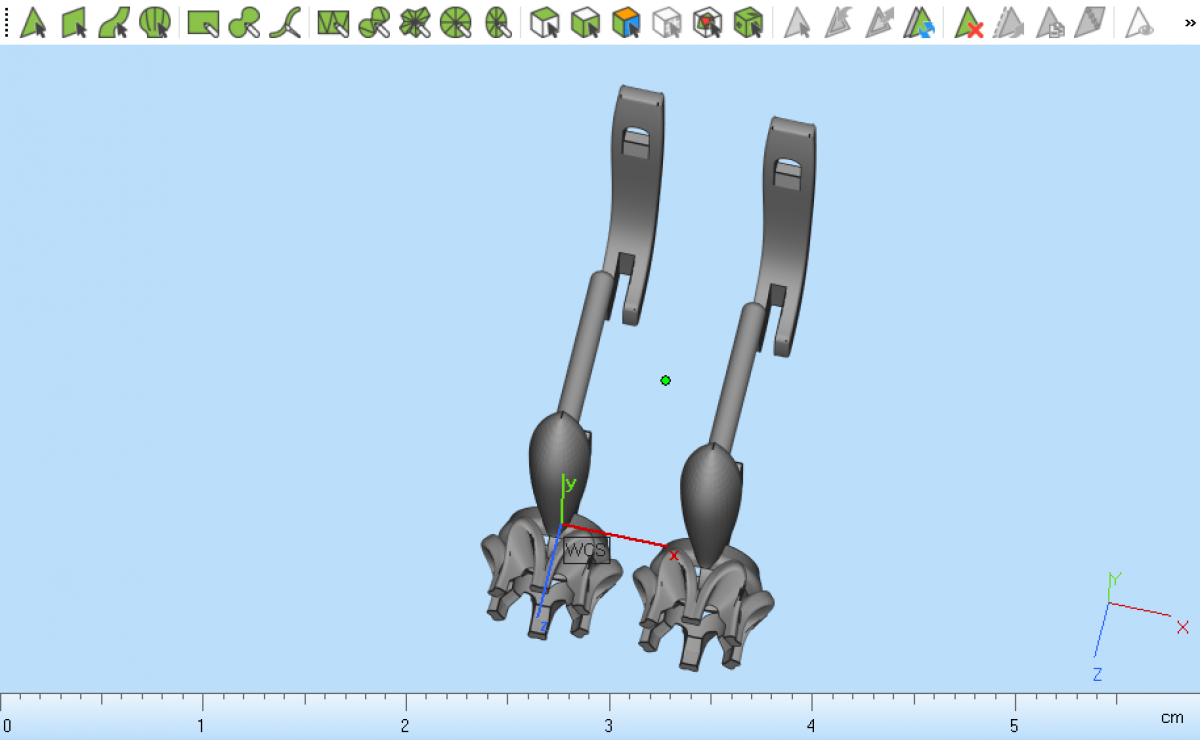
Task: Select the Mark Surface tool
Action: click(x=115, y=22)
